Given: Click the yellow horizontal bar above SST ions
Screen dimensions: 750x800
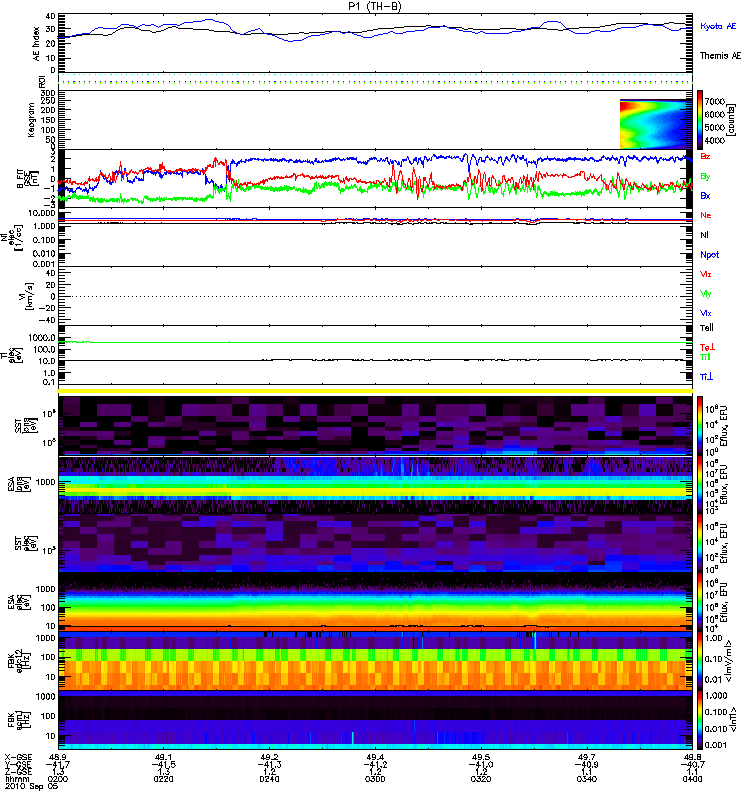Looking at the screenshot, I should pyautogui.click(x=375, y=391).
